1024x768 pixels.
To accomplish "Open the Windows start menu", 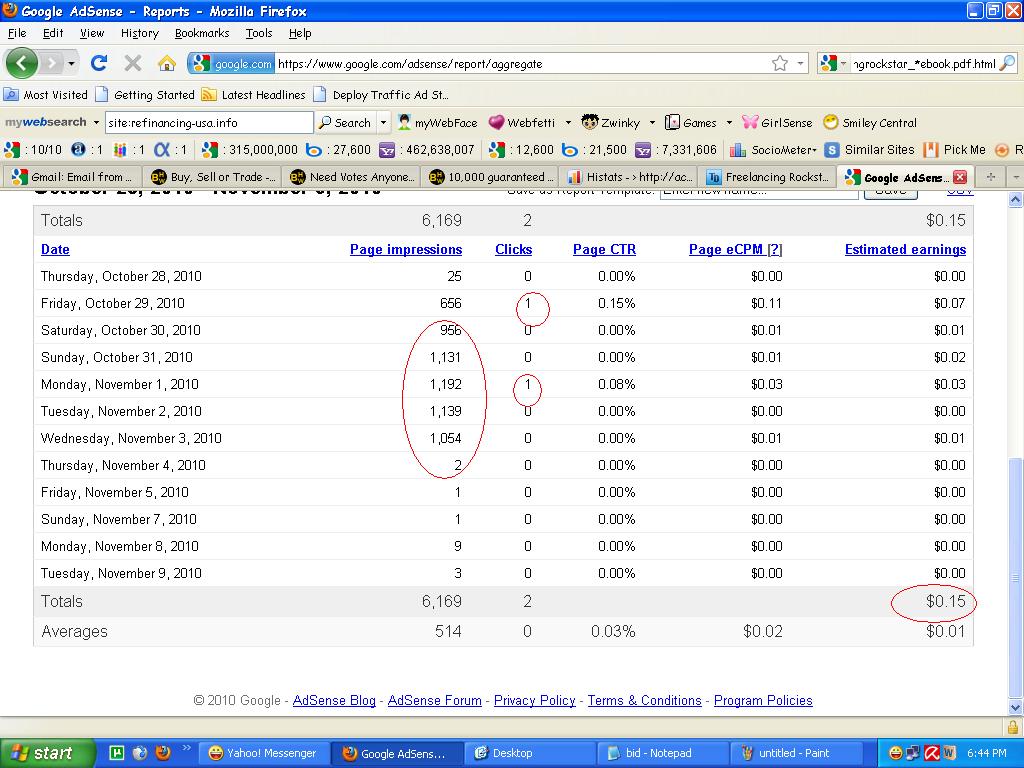I will tap(47, 753).
